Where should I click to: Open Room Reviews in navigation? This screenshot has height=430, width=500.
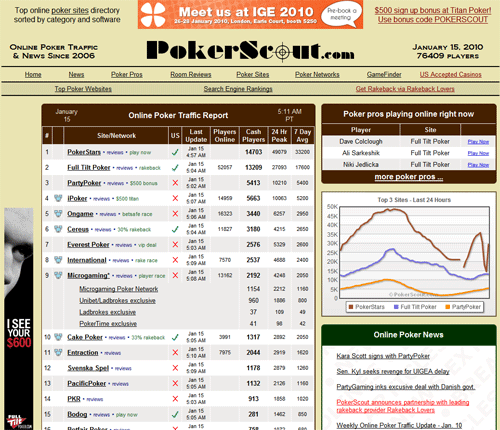(191, 75)
